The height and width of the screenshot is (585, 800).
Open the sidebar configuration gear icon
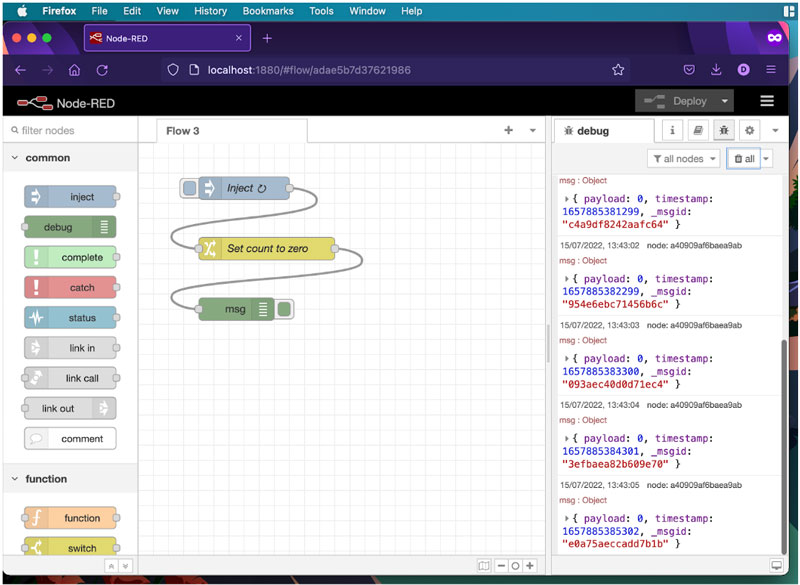pos(749,131)
